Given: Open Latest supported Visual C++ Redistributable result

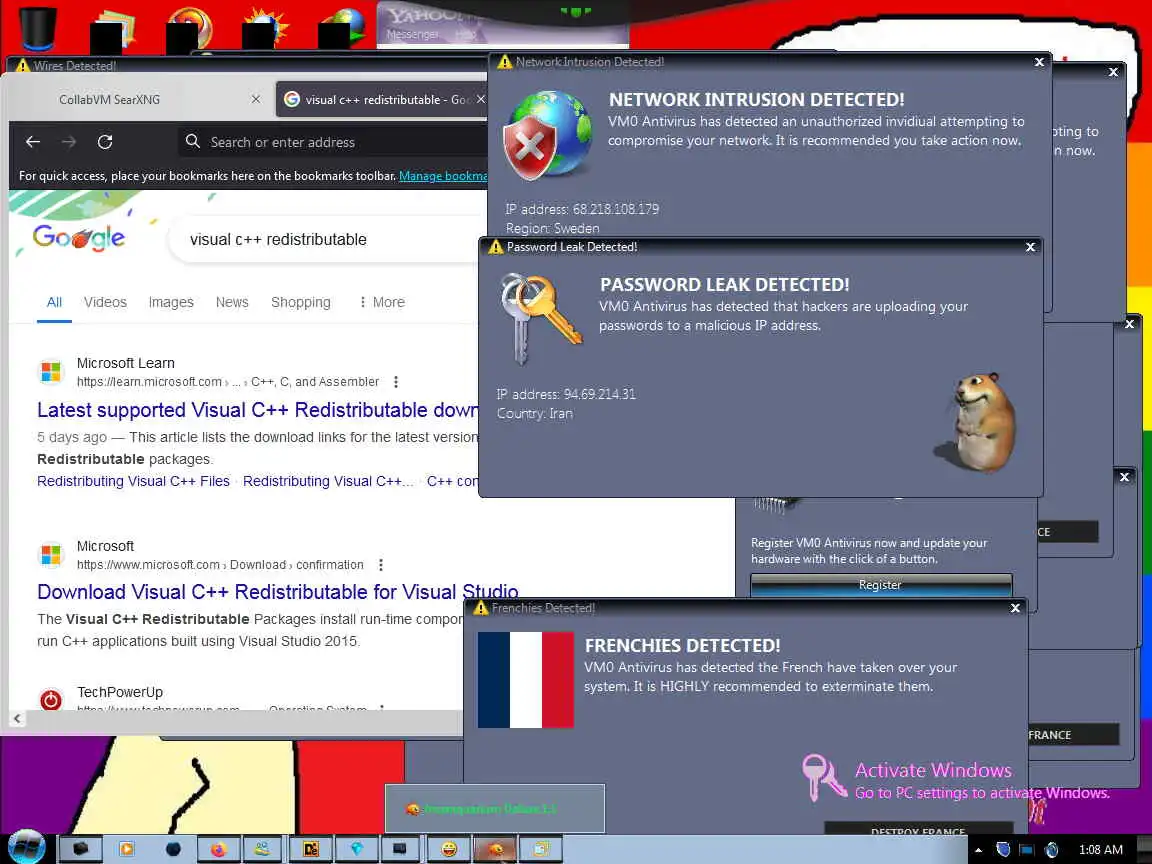Looking at the screenshot, I should [258, 410].
